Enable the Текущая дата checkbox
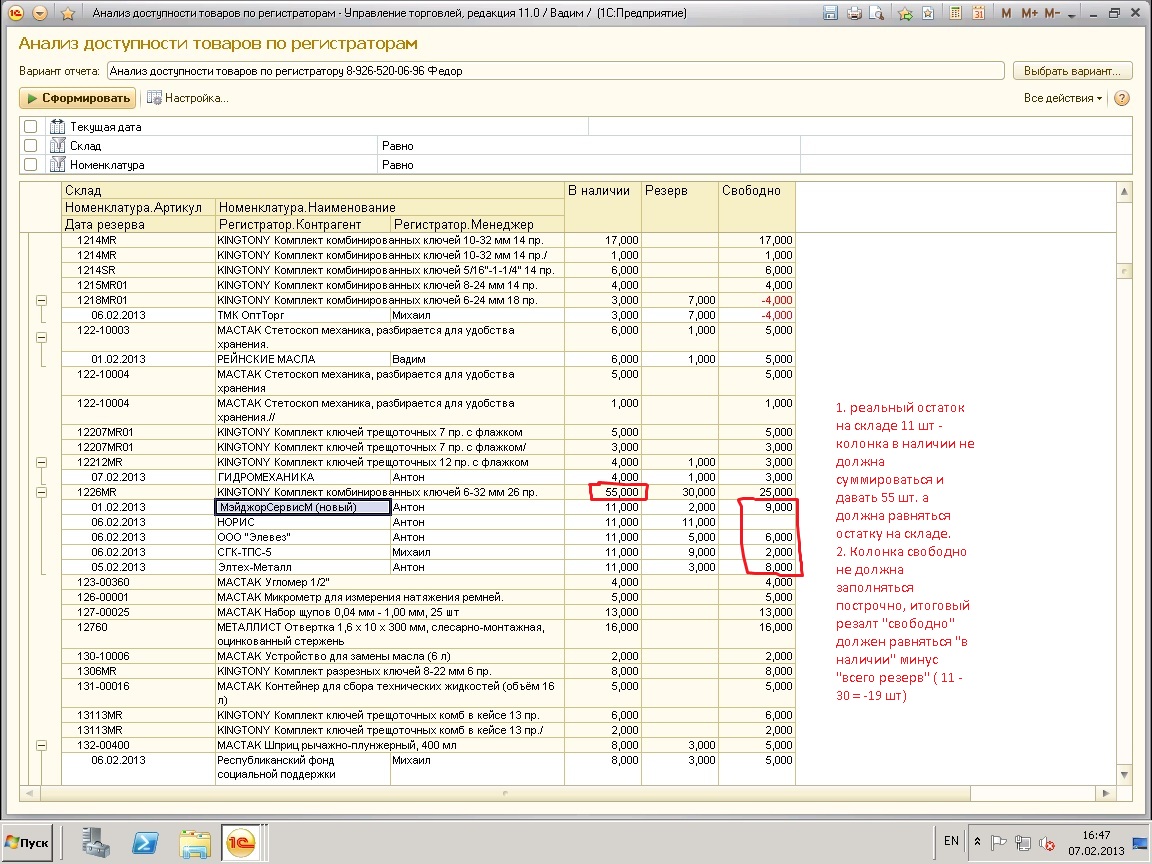 (30, 126)
